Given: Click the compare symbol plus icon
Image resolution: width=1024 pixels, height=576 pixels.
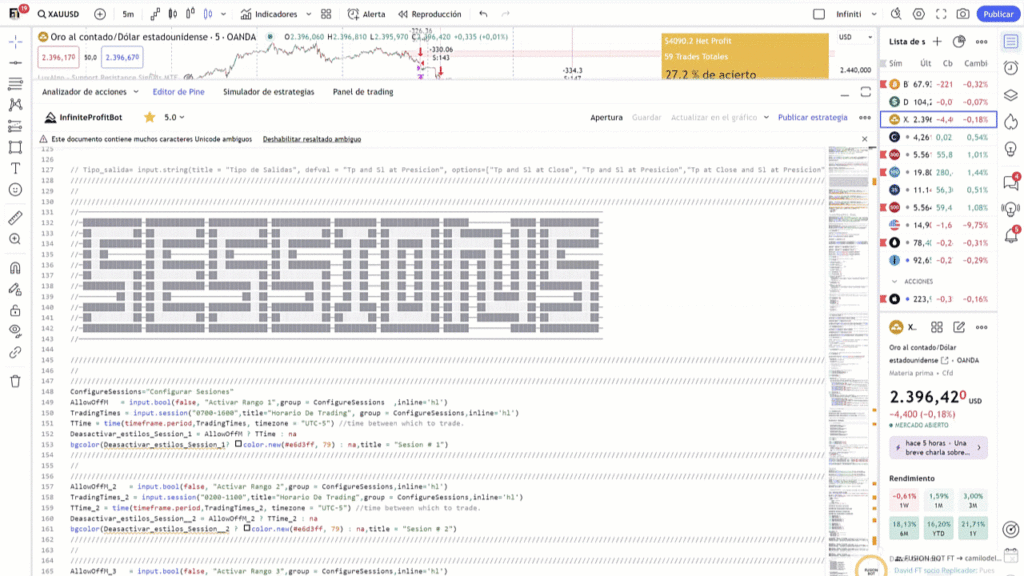Looking at the screenshot, I should [x=99, y=14].
